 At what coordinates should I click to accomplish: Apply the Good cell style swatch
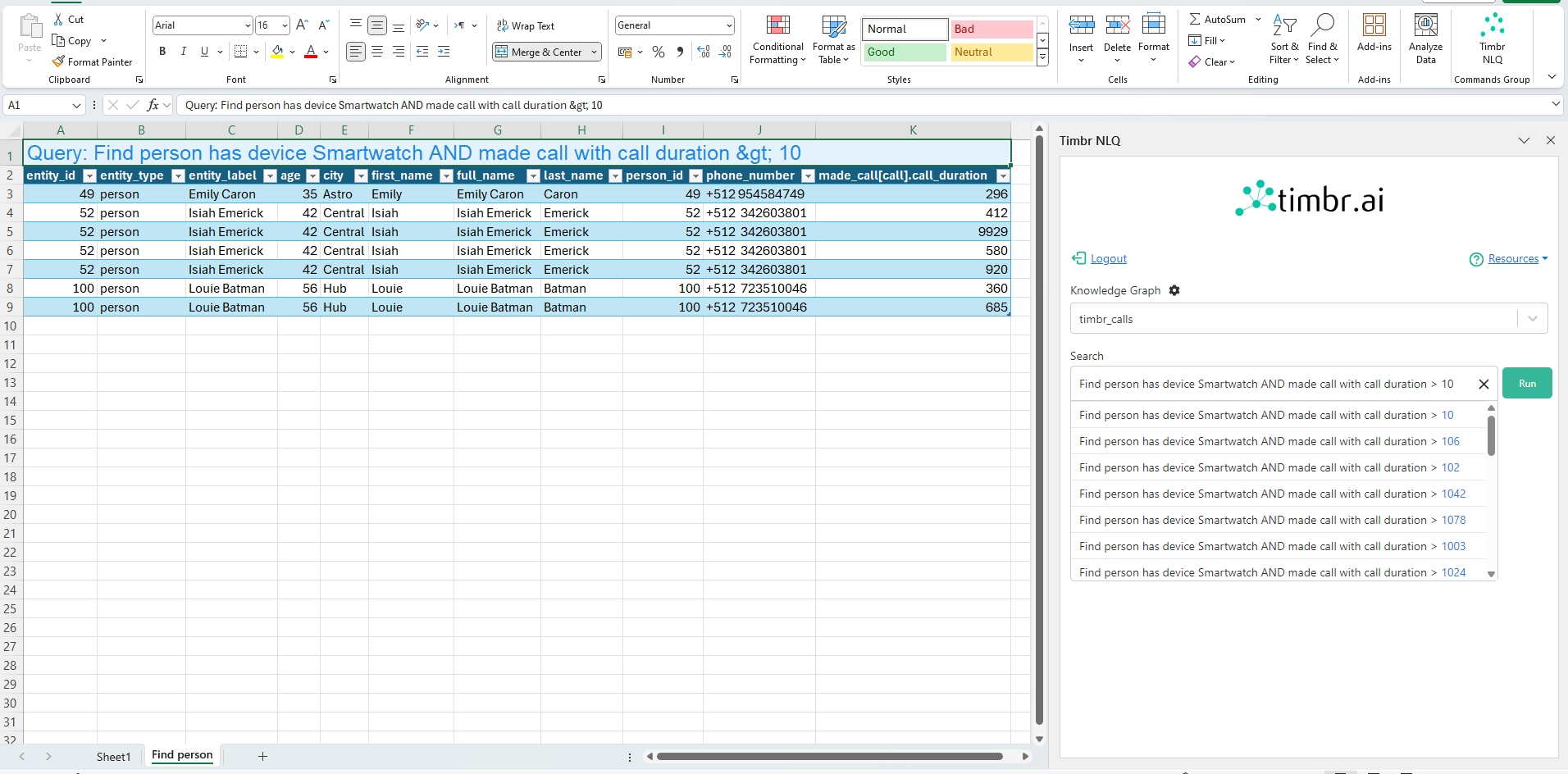(x=905, y=52)
